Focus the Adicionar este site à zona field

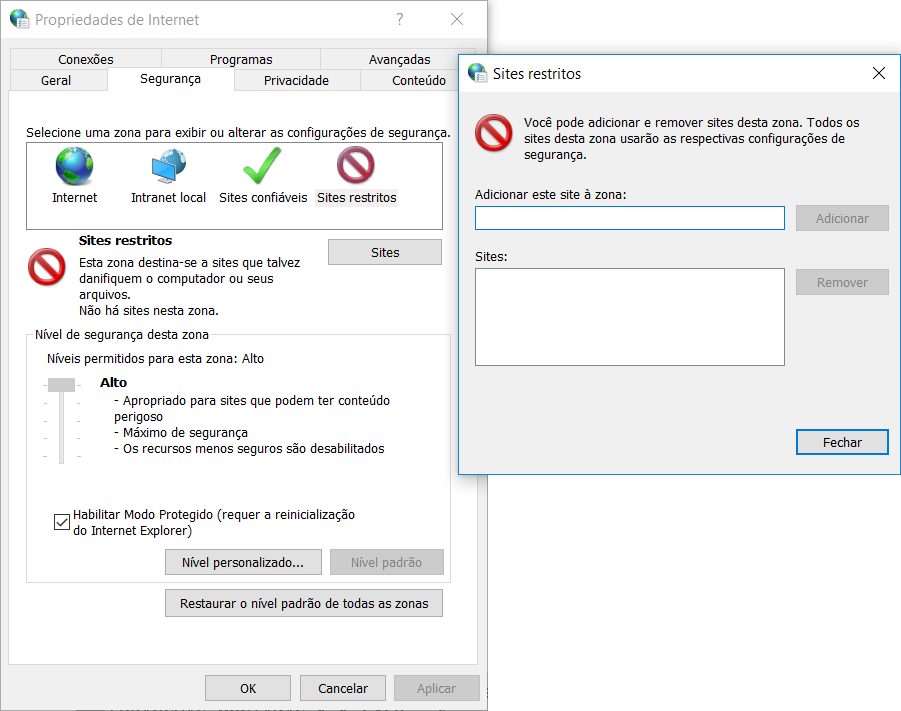coord(629,218)
